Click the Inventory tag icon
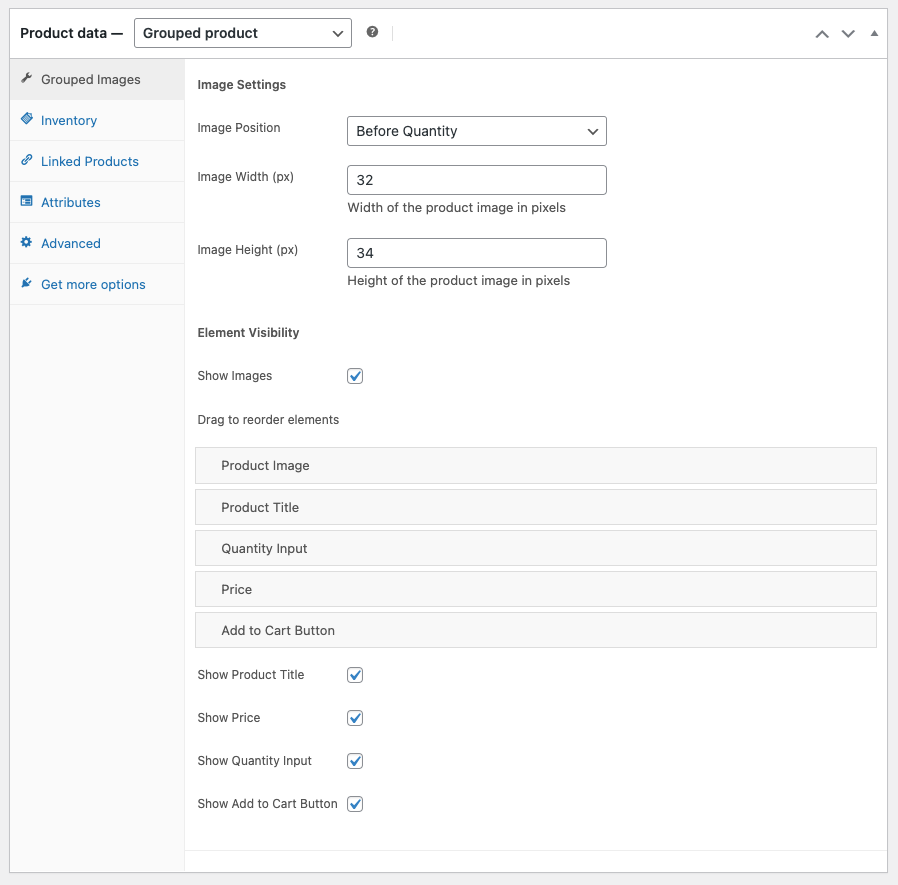Image resolution: width=898 pixels, height=885 pixels. (27, 119)
